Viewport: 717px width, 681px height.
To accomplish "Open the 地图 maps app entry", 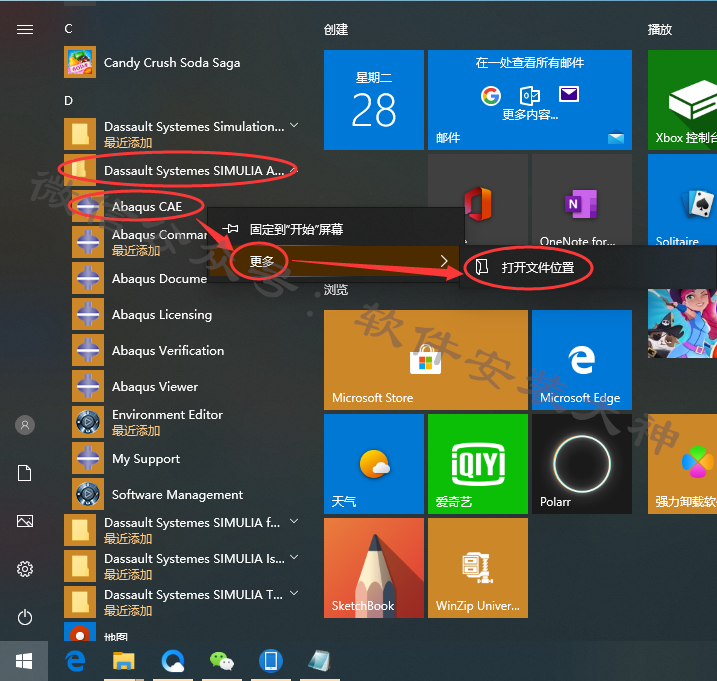I will coord(183,632).
